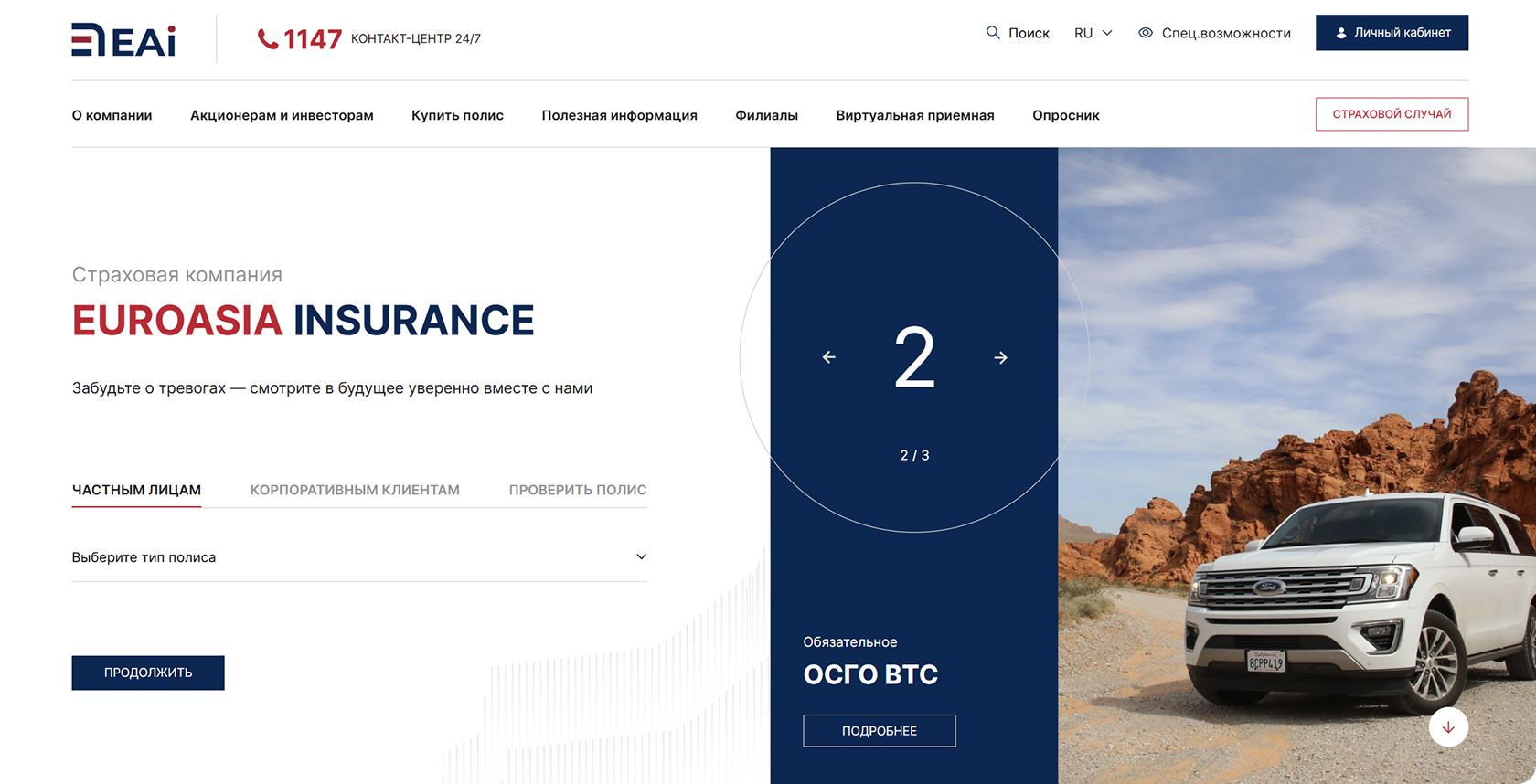Click the Подробнее button under ОСГО ВТС
This screenshot has height=784, width=1536.
(x=879, y=731)
